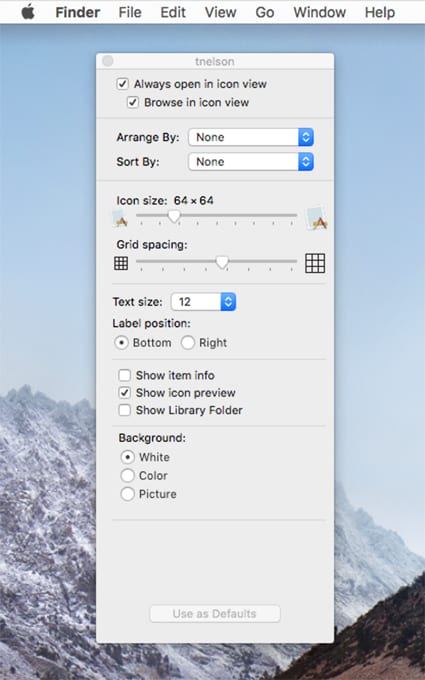
Task: Disable Show icon preview checkbox
Action: tap(124, 392)
